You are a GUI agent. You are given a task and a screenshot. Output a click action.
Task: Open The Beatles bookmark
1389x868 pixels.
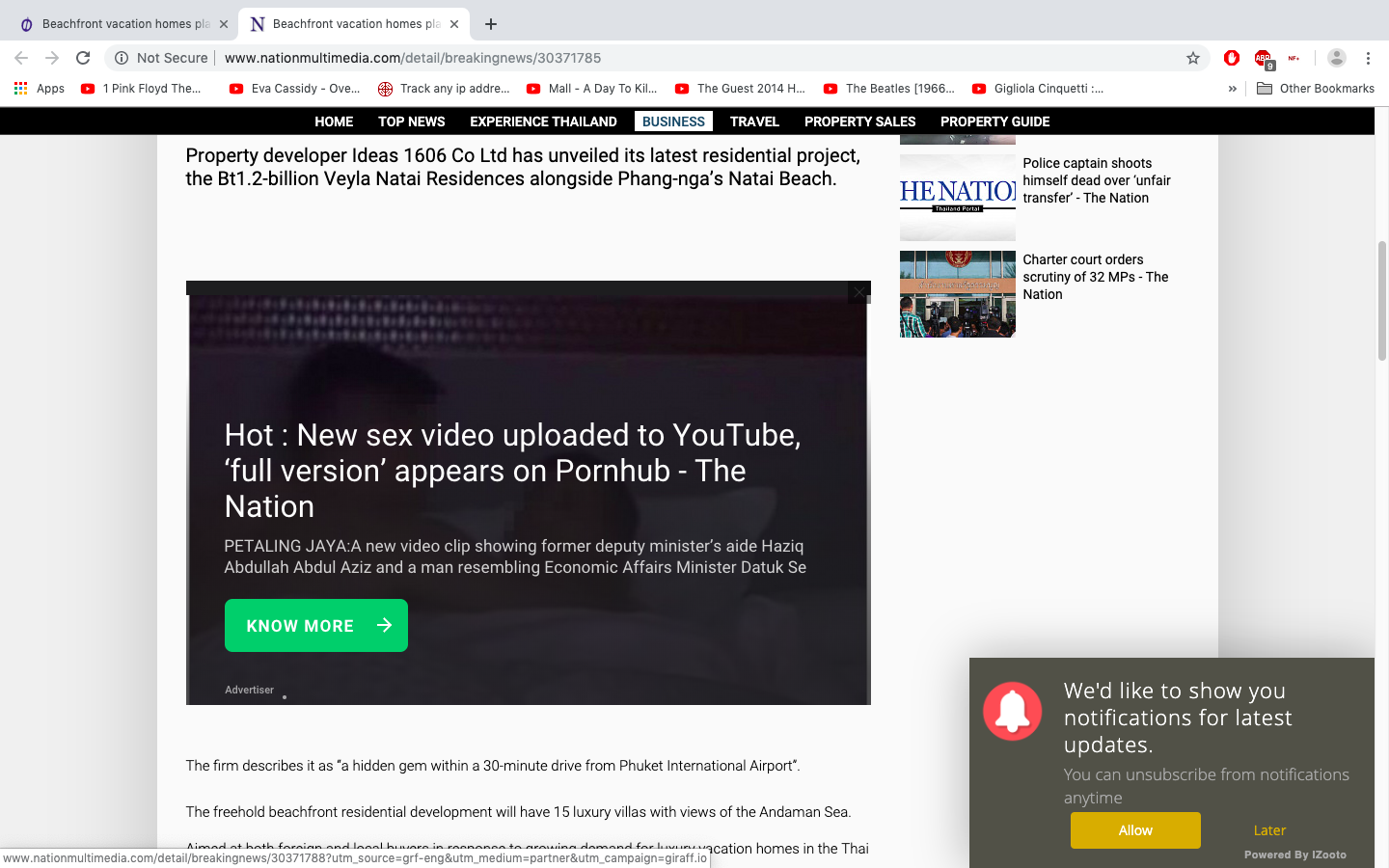(889, 88)
